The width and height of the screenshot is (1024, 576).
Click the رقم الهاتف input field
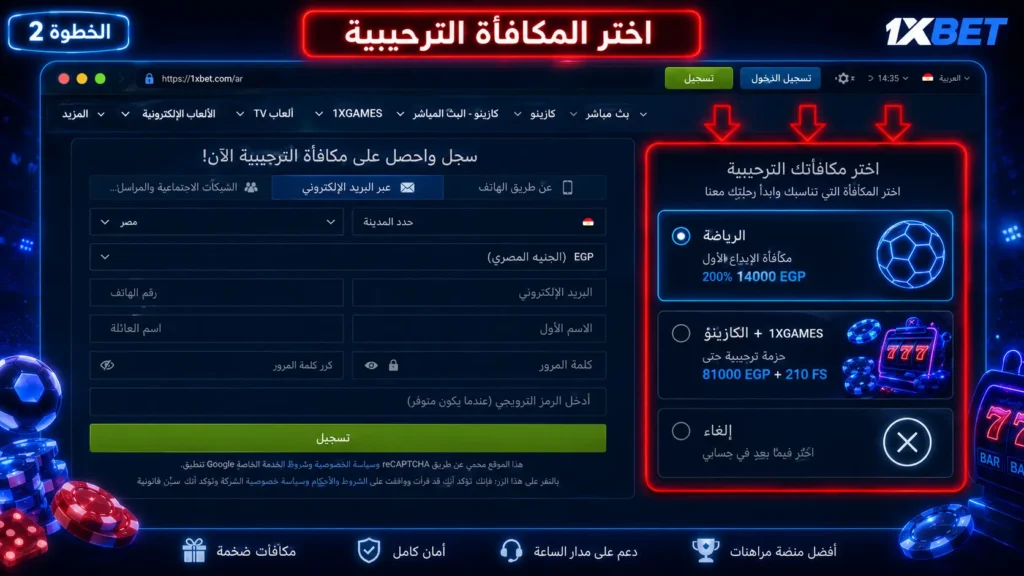[217, 293]
